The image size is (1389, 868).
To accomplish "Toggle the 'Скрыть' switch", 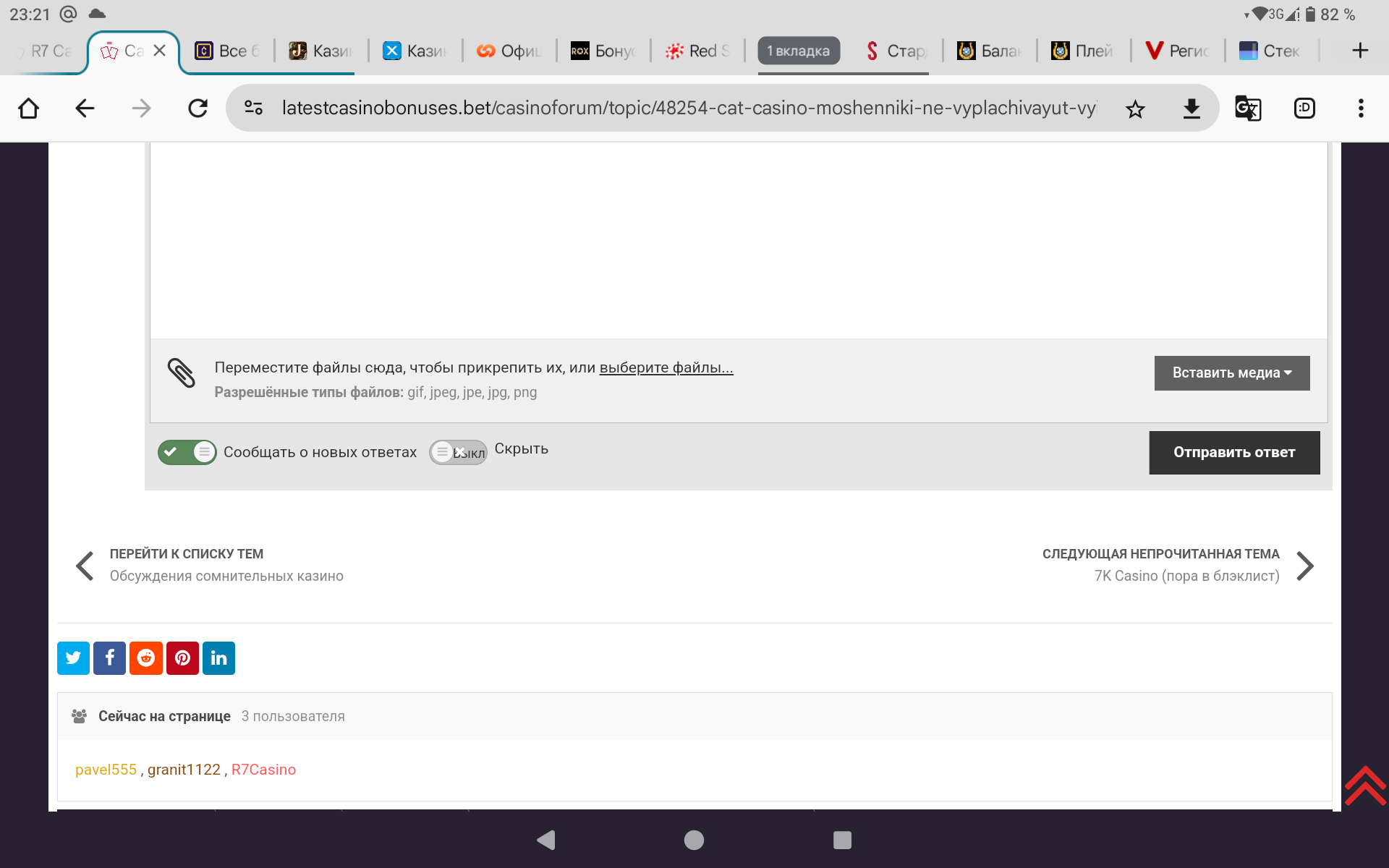I will click(x=458, y=452).
